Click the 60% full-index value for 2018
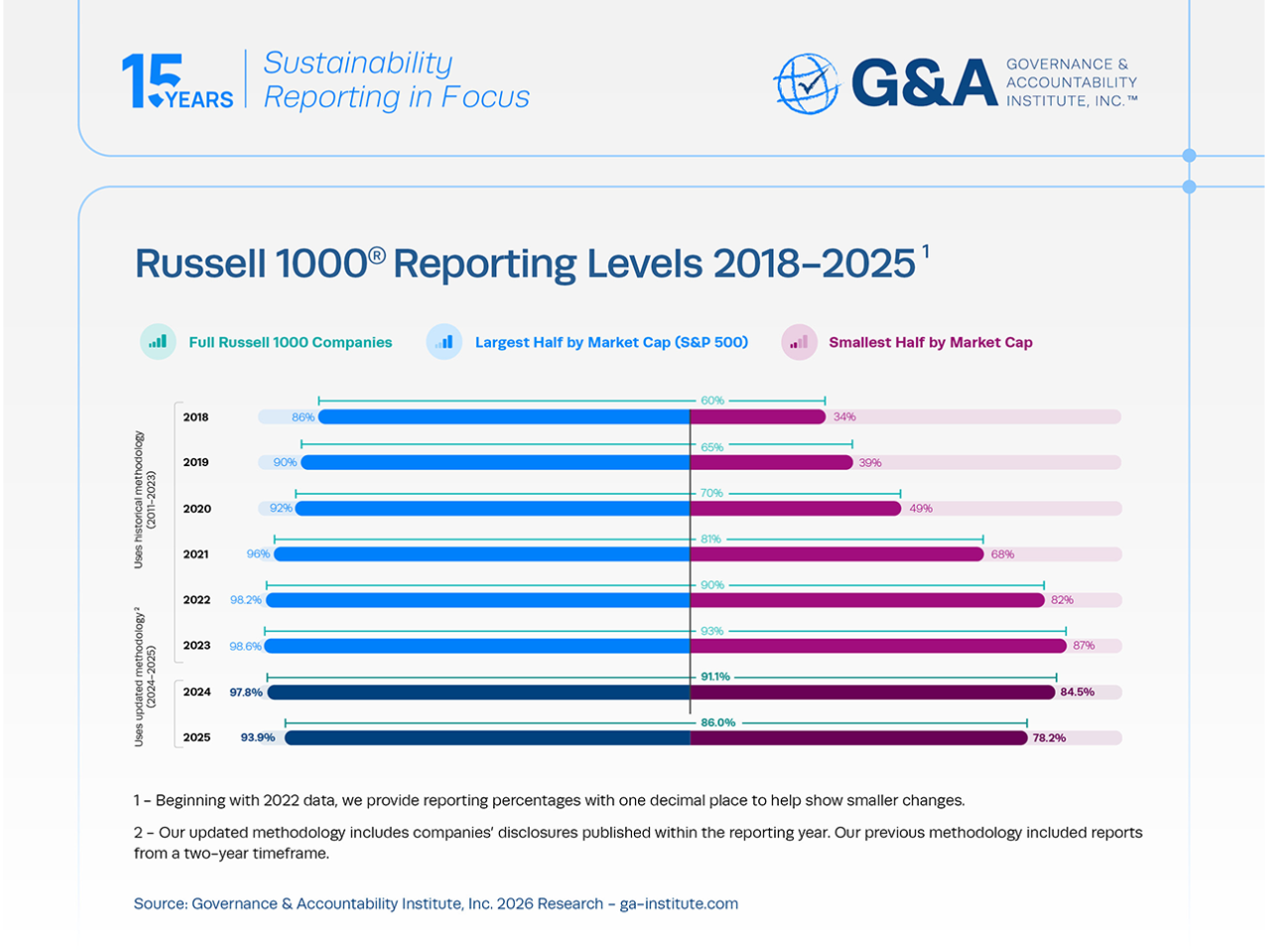The width and height of the screenshot is (1270, 952). click(712, 401)
